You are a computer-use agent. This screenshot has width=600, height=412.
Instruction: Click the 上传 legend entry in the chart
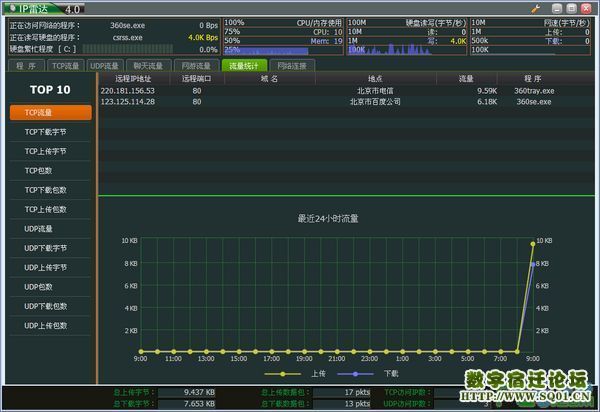(295, 374)
